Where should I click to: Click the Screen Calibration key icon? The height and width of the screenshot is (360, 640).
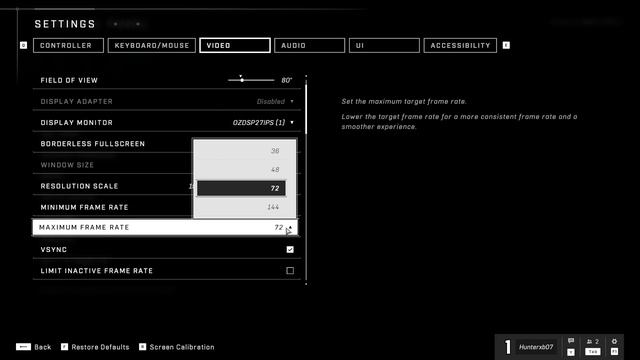142,347
